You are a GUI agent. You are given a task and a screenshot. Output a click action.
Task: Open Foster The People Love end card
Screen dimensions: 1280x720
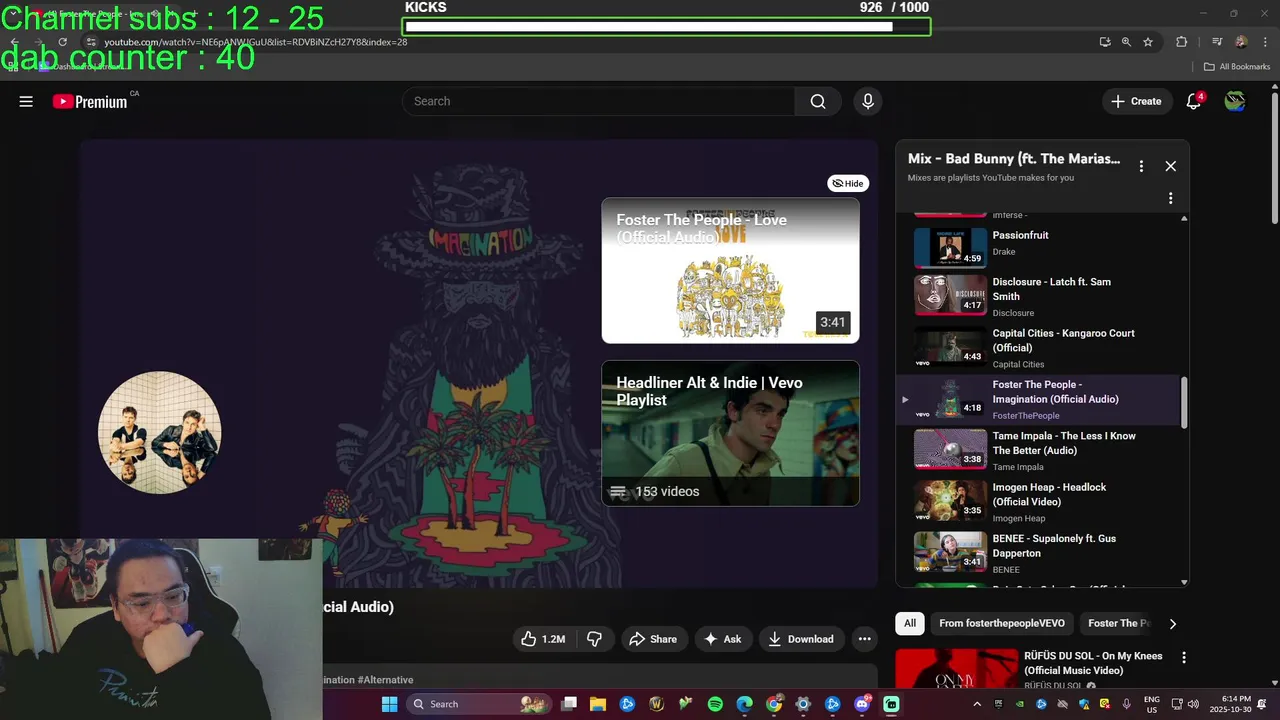730,270
